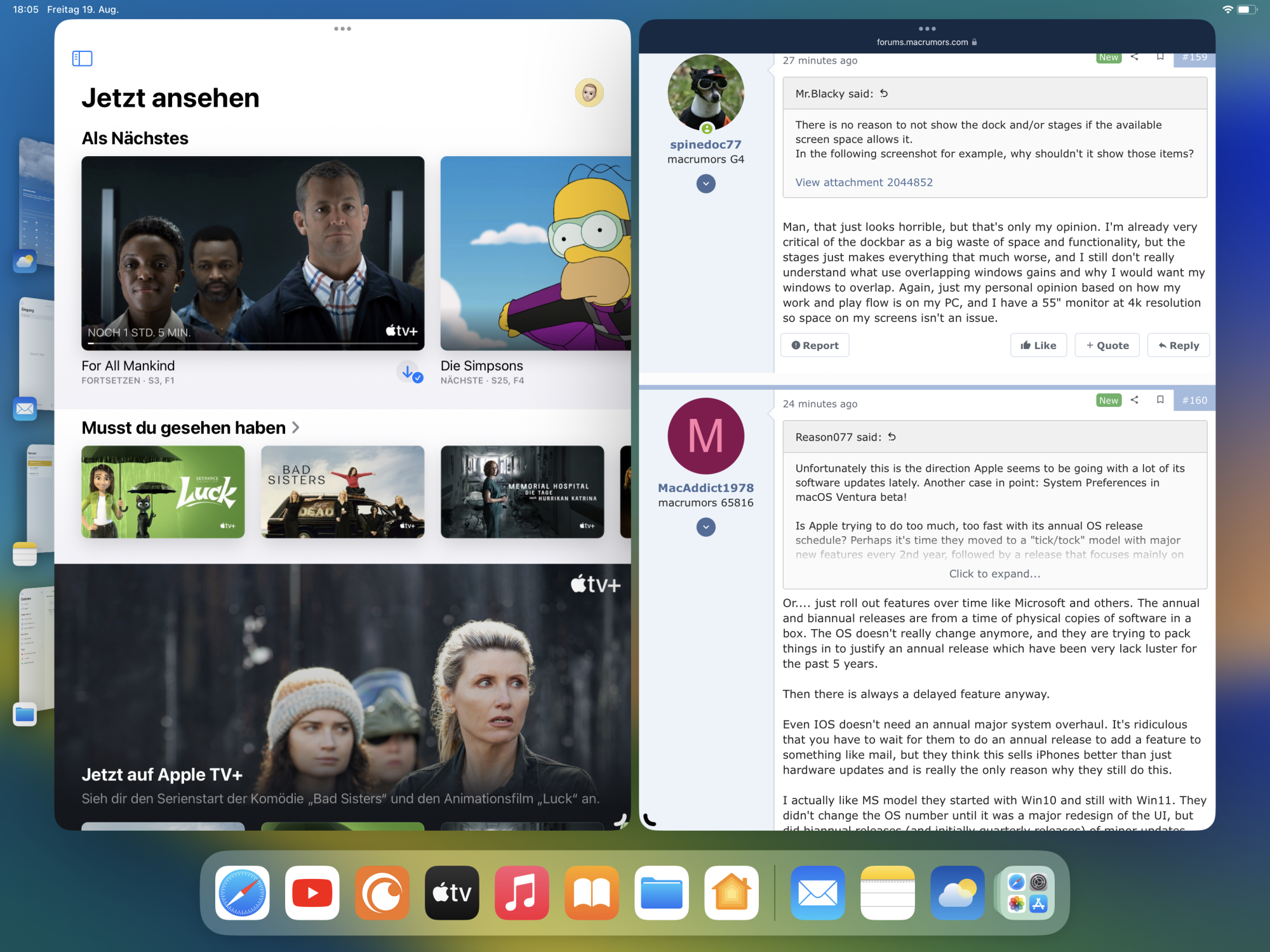The width and height of the screenshot is (1270, 952).
Task: Open the Luck movie card
Action: pos(163,492)
